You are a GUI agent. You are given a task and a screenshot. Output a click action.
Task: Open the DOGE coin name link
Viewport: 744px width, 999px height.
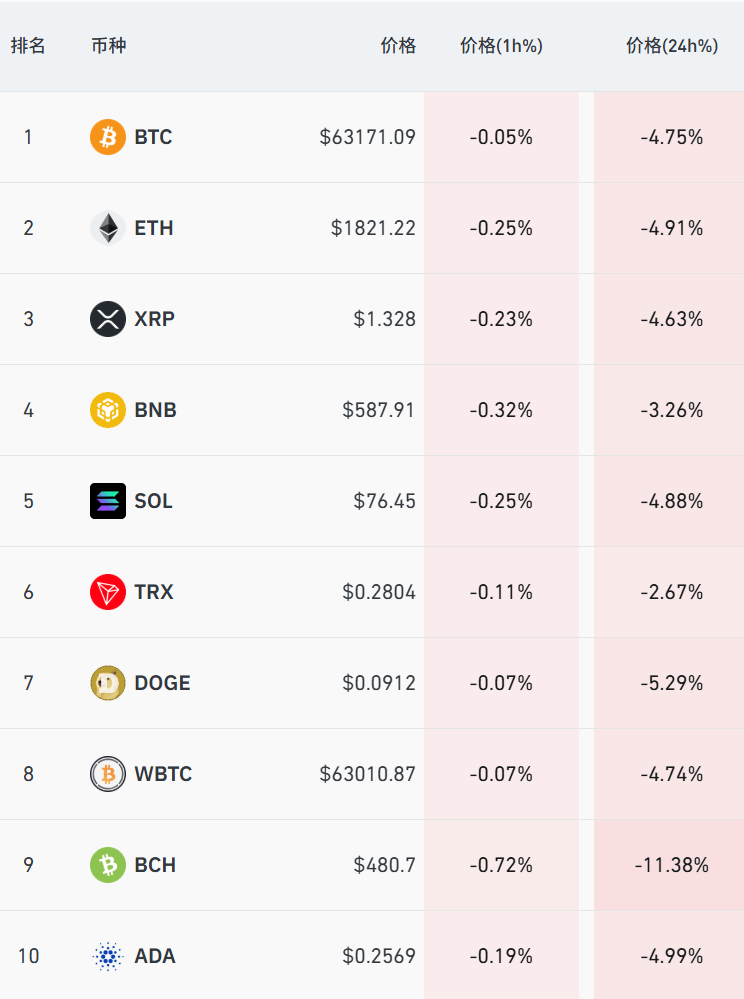162,683
